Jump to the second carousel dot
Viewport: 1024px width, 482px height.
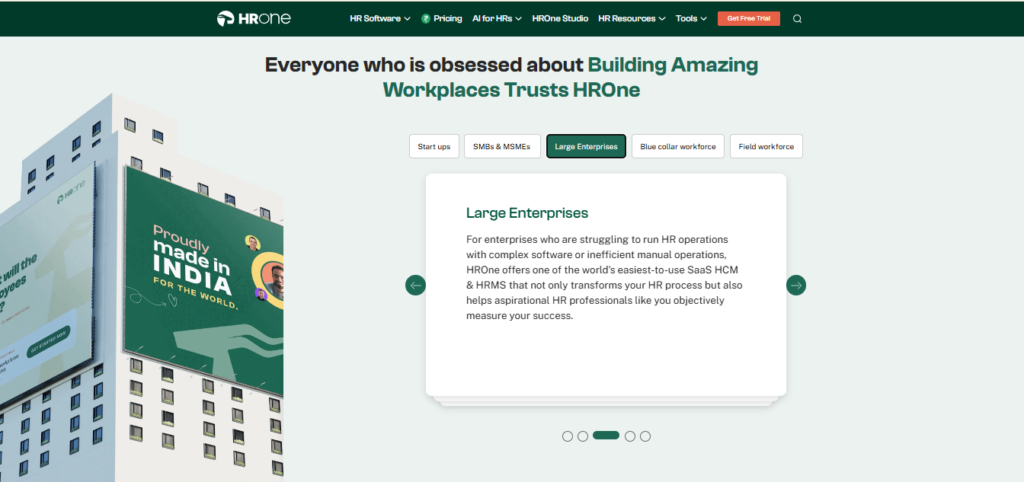coord(583,436)
